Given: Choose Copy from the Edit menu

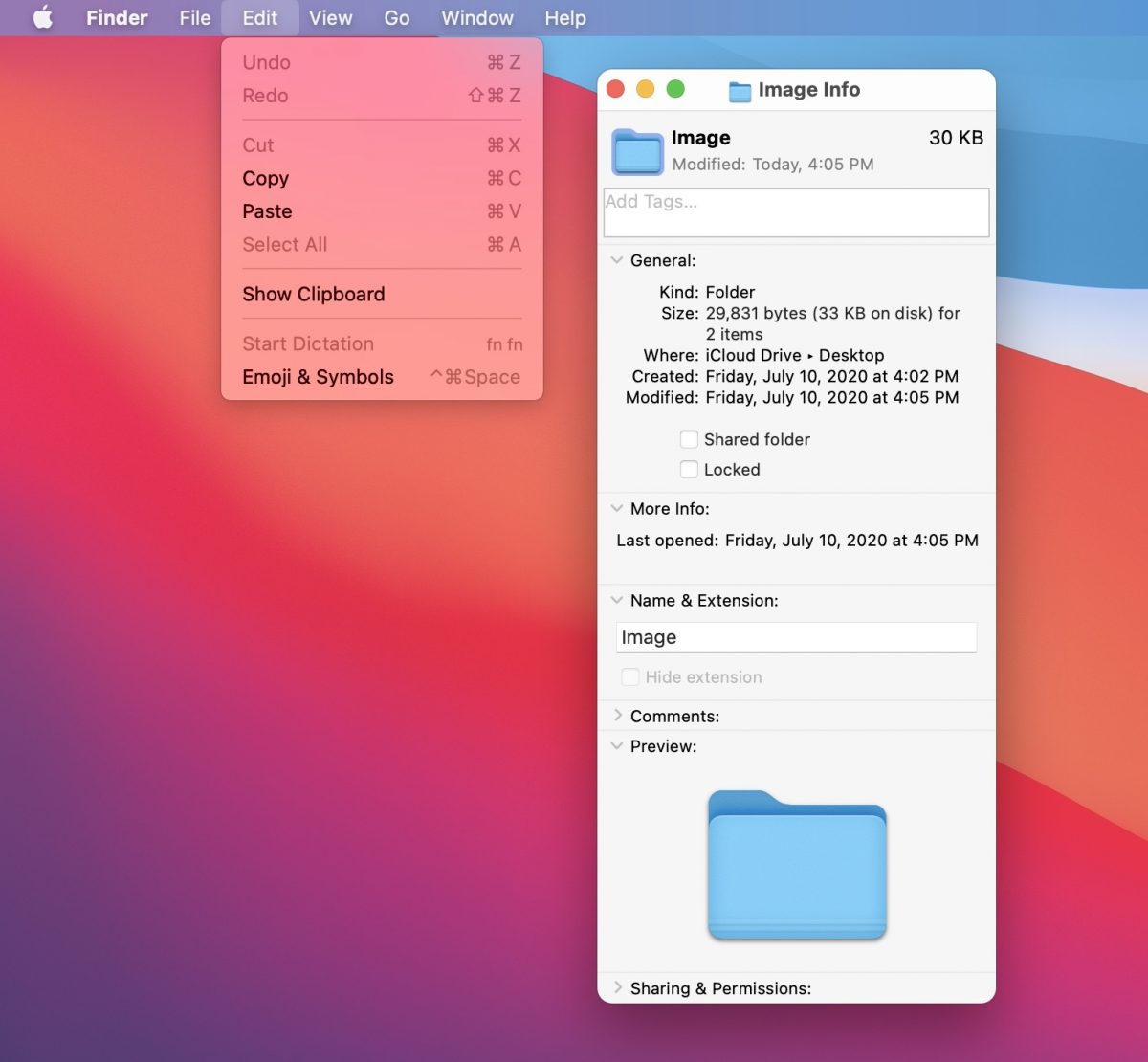Looking at the screenshot, I should tap(266, 179).
